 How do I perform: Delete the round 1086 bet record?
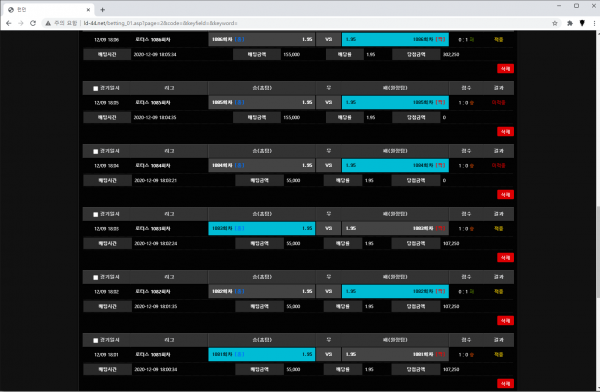pyautogui.click(x=505, y=69)
